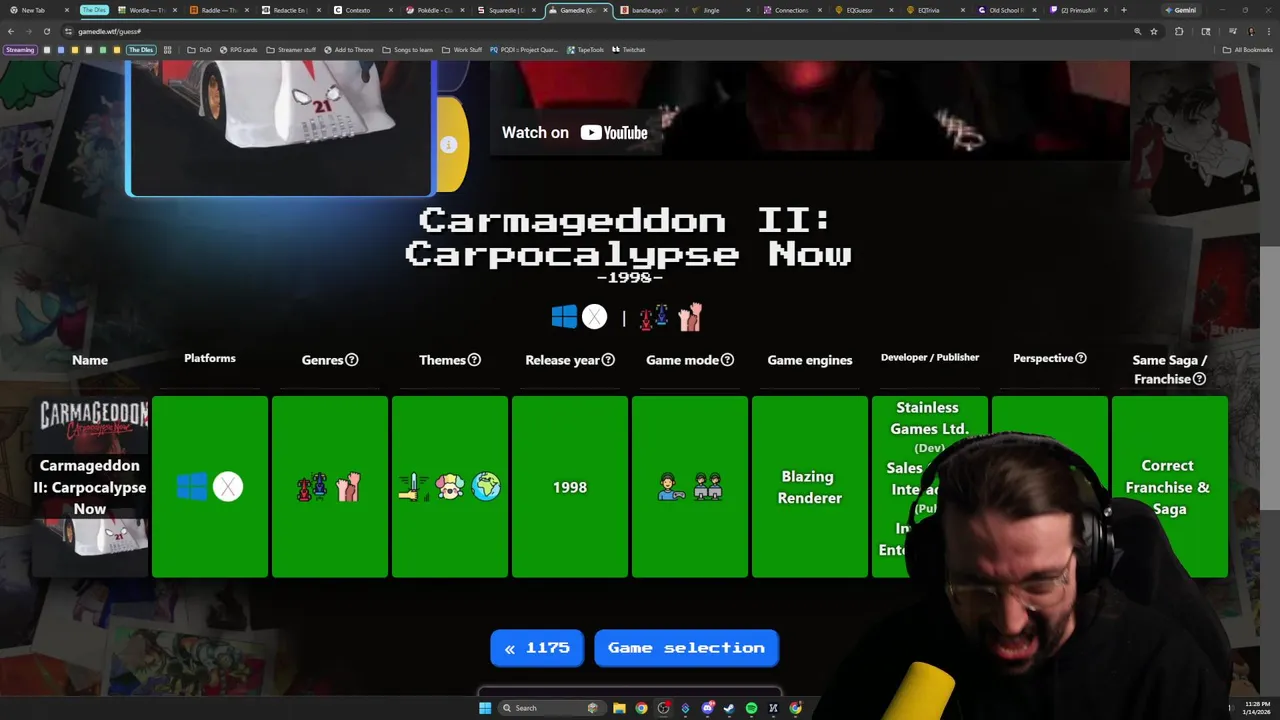
Task: Click the racing cars icon in Genres cell
Action: tap(312, 487)
